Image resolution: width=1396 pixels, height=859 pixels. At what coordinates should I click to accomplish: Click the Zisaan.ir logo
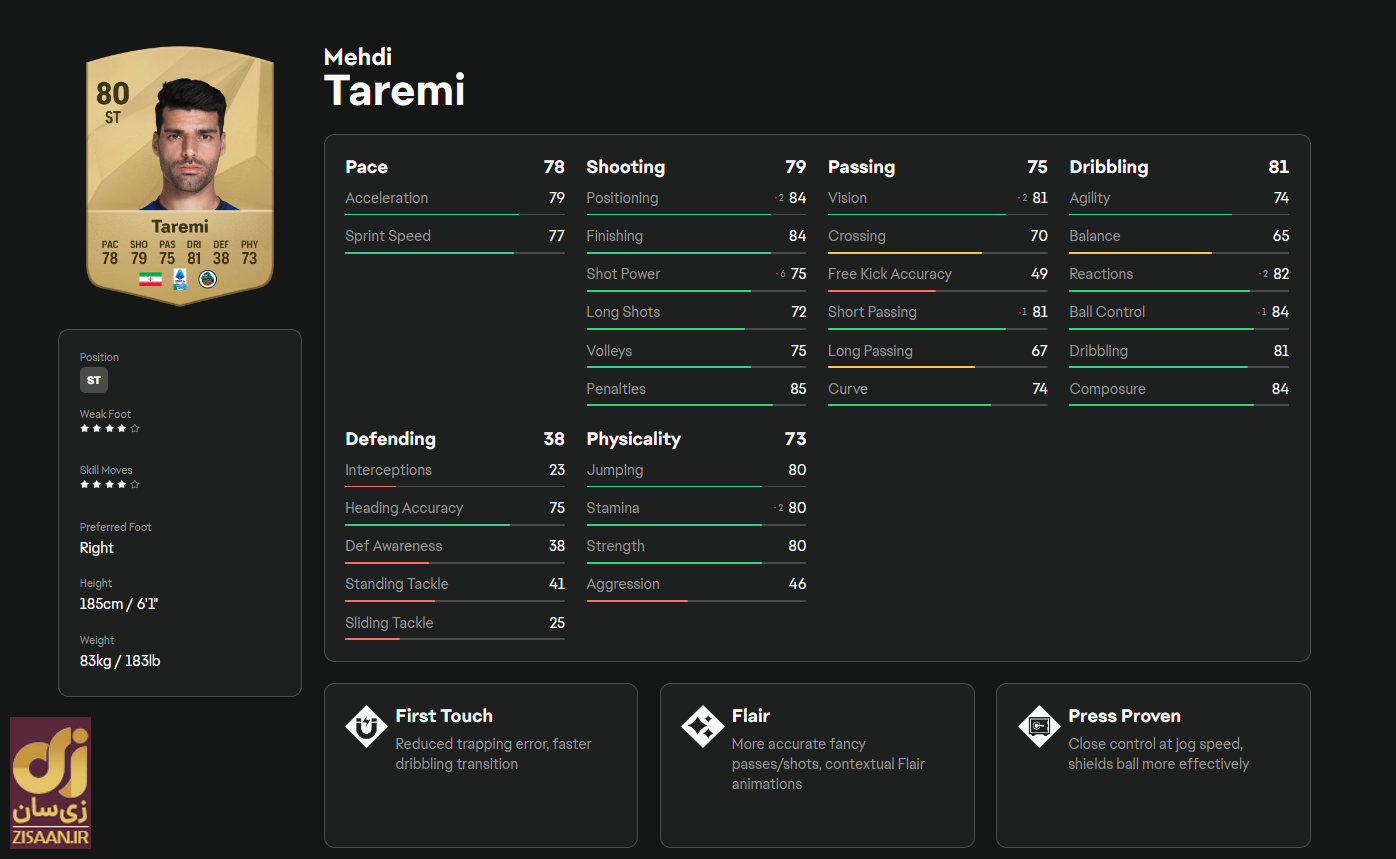point(51,782)
